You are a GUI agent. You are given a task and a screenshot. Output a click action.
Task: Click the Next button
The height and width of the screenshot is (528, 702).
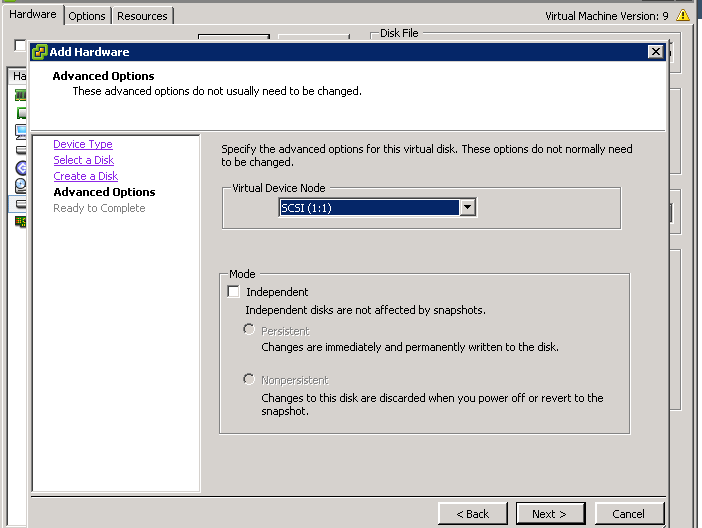click(550, 513)
